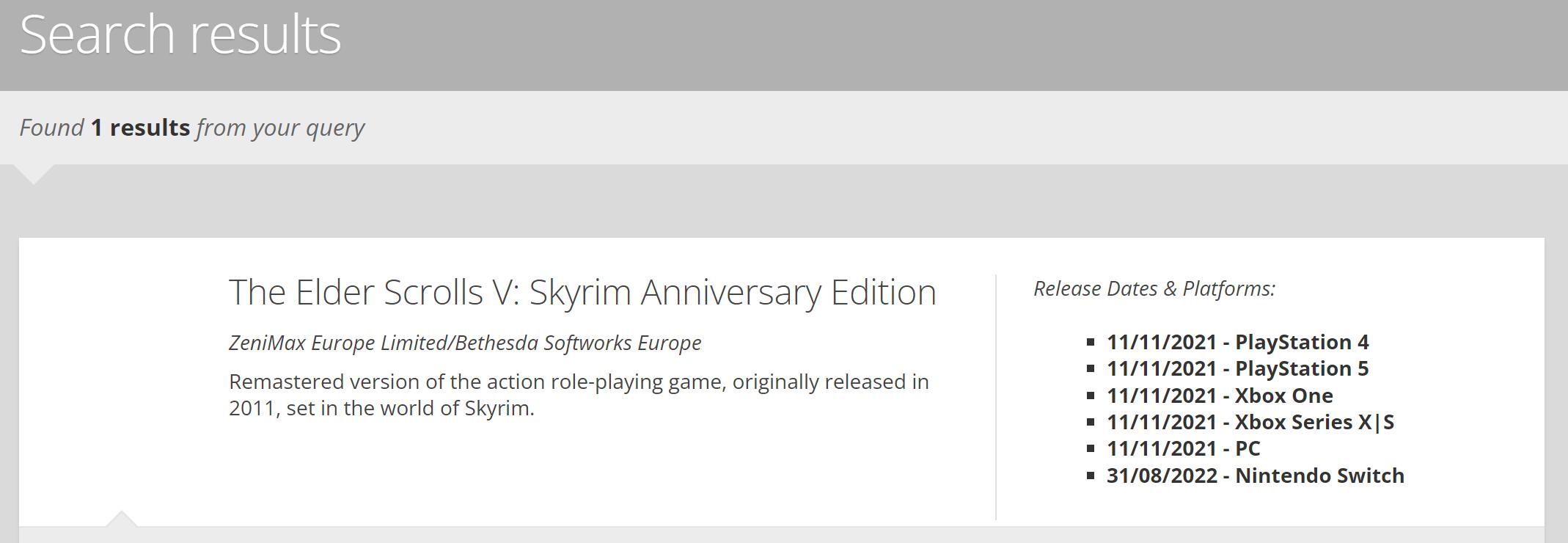This screenshot has height=543, width=1568.
Task: Click the bullet next to Xbox Series X|S
Action: point(1091,422)
